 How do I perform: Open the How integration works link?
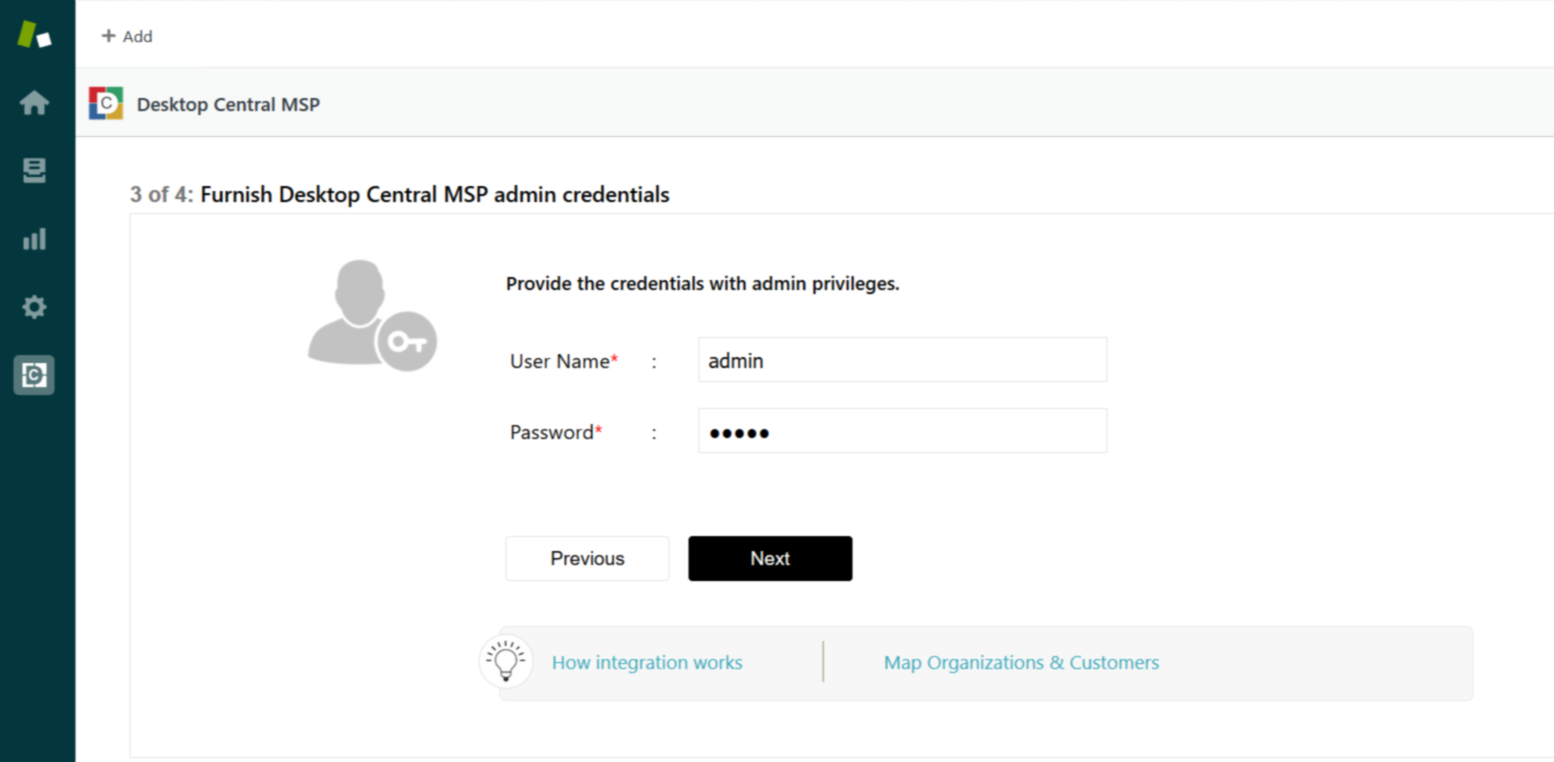coord(647,662)
